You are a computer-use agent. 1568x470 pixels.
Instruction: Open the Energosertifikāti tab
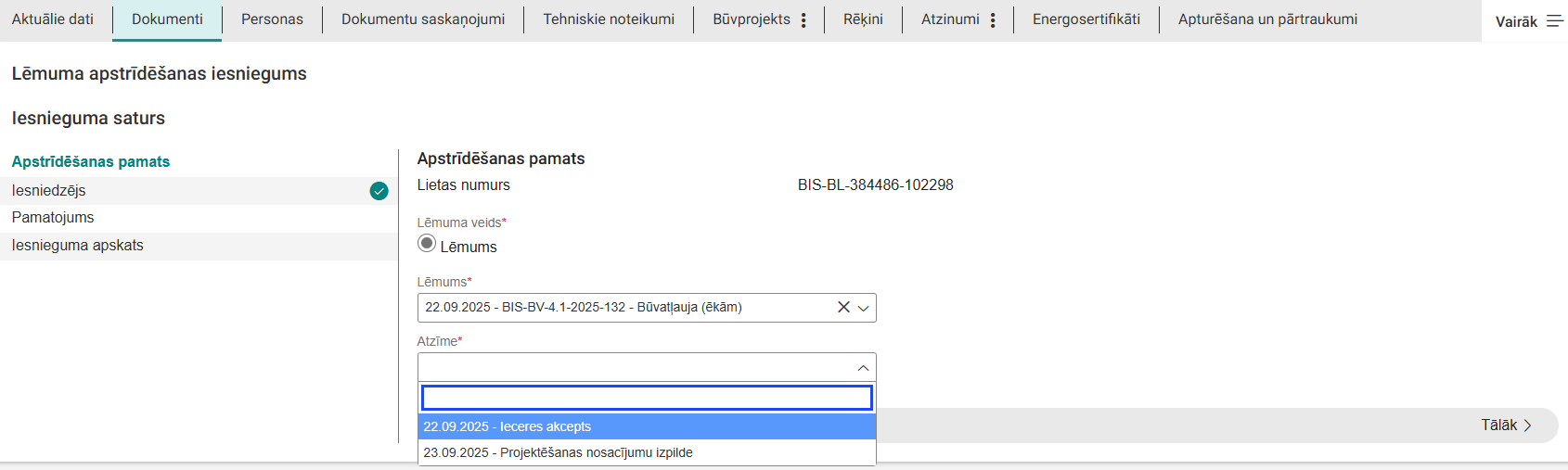(1086, 19)
